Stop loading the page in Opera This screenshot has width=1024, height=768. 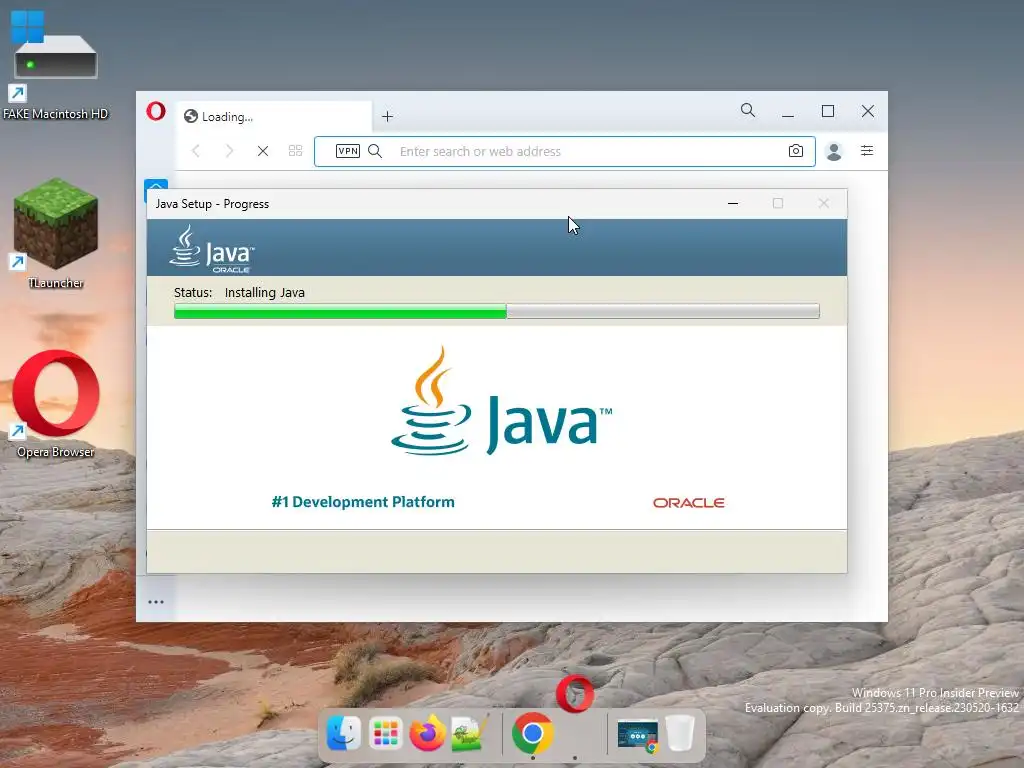click(263, 151)
